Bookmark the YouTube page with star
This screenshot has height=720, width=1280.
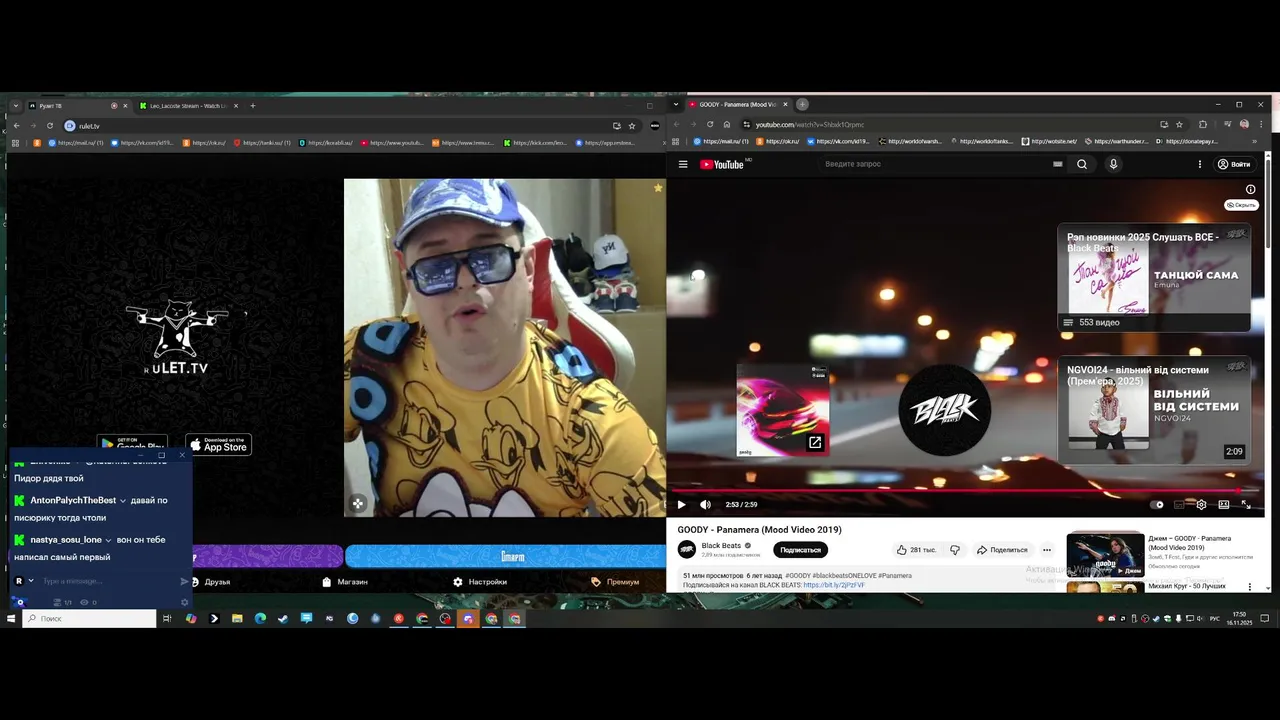[1180, 125]
